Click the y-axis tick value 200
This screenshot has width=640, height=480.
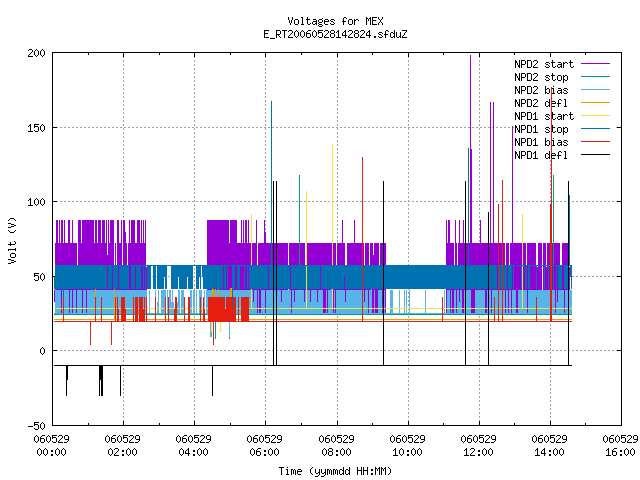(36, 53)
